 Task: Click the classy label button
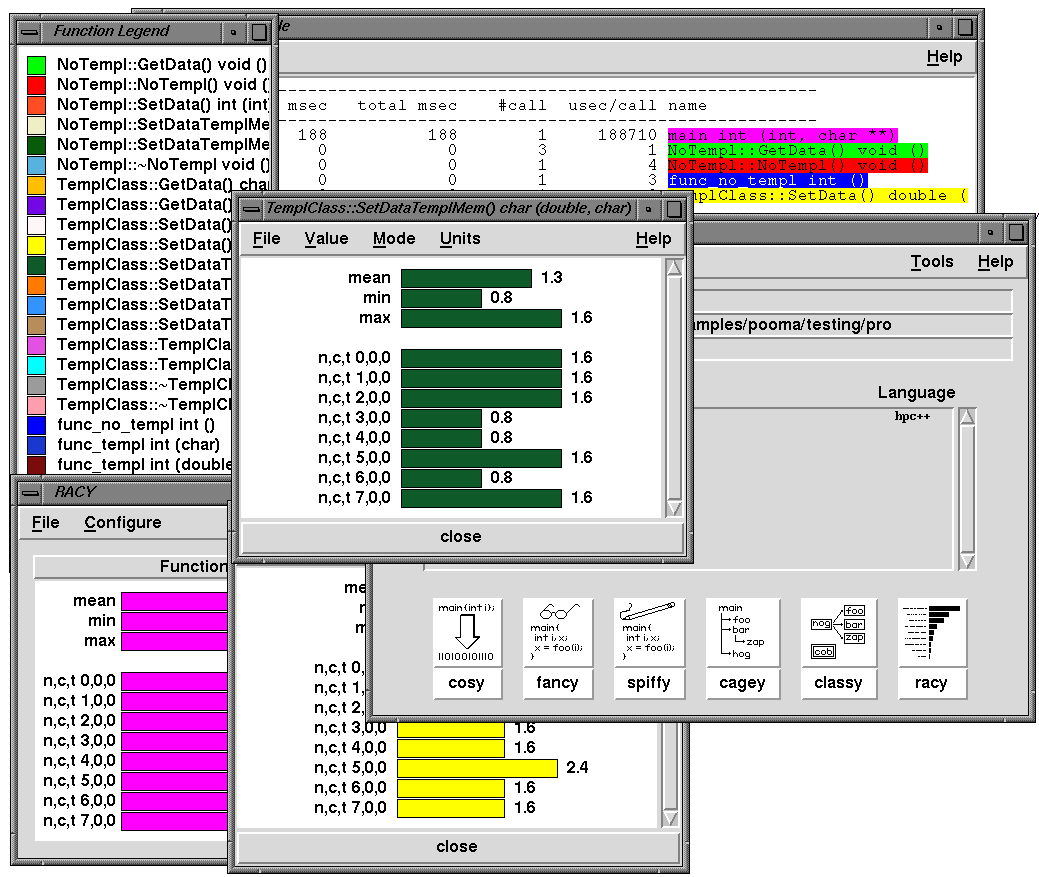click(x=838, y=683)
